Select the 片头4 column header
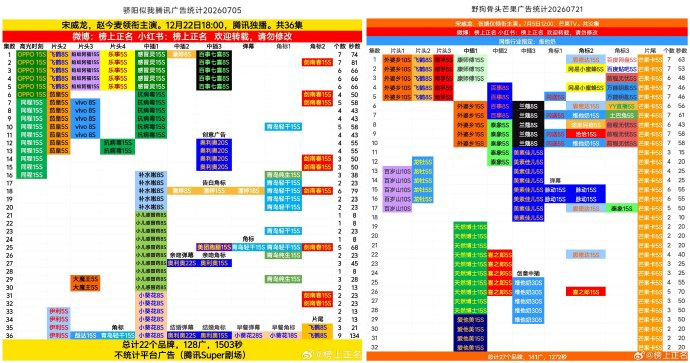This screenshot has width=690, height=363. [x=117, y=46]
